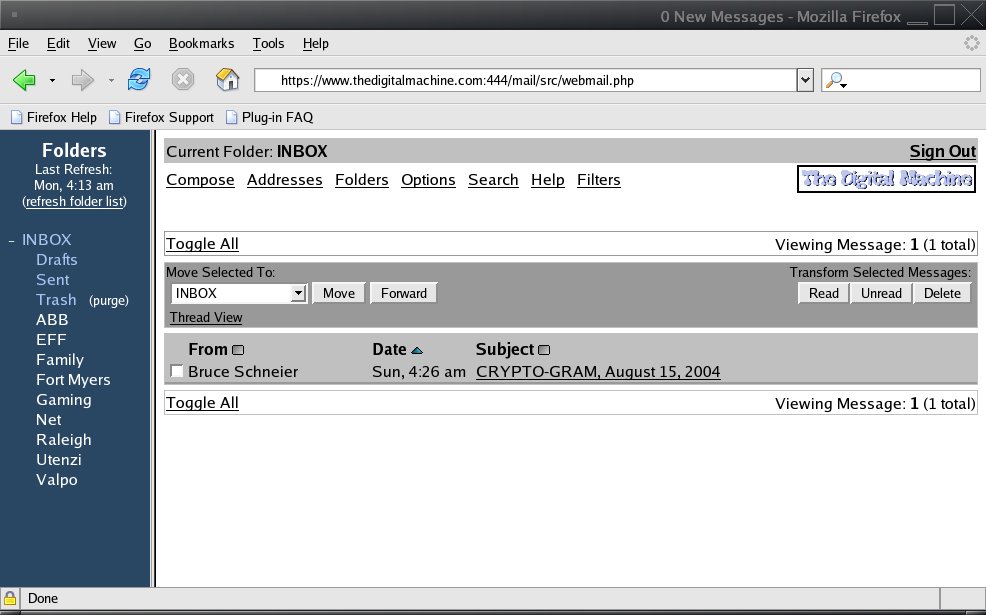The height and width of the screenshot is (615, 986).
Task: Sort messages by the Subject column icon
Action: (x=544, y=350)
